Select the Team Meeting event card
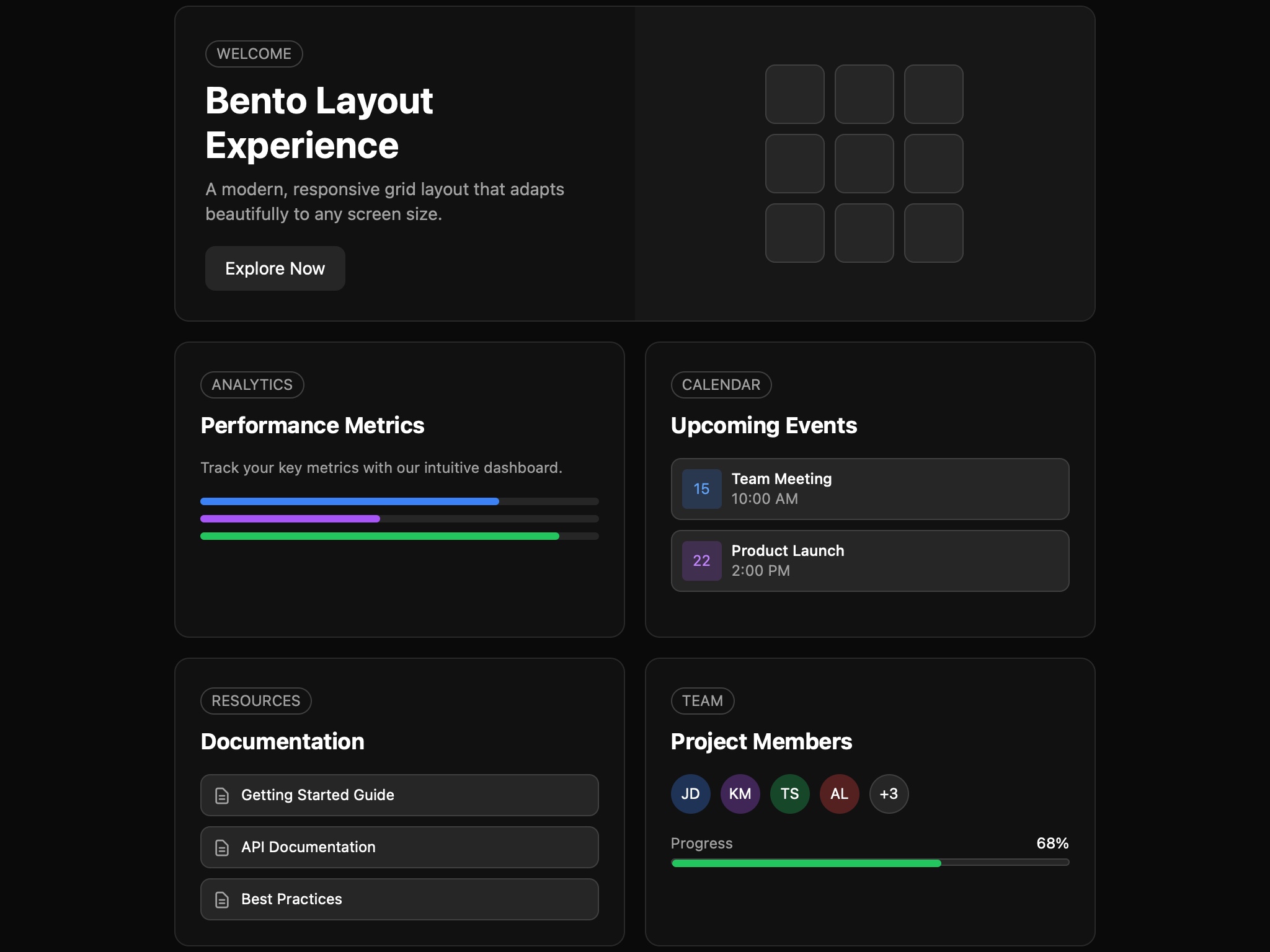Screen dimensions: 1270x952 [869, 489]
